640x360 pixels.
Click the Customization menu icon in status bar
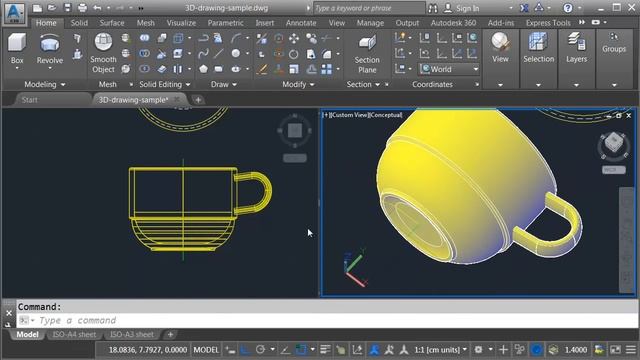tap(631, 350)
